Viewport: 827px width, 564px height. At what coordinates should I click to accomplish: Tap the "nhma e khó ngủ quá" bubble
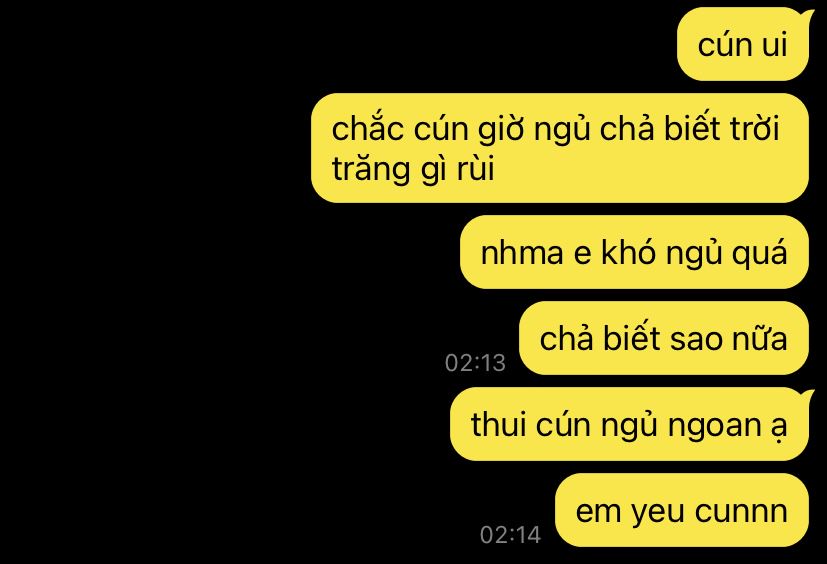pyautogui.click(x=634, y=252)
